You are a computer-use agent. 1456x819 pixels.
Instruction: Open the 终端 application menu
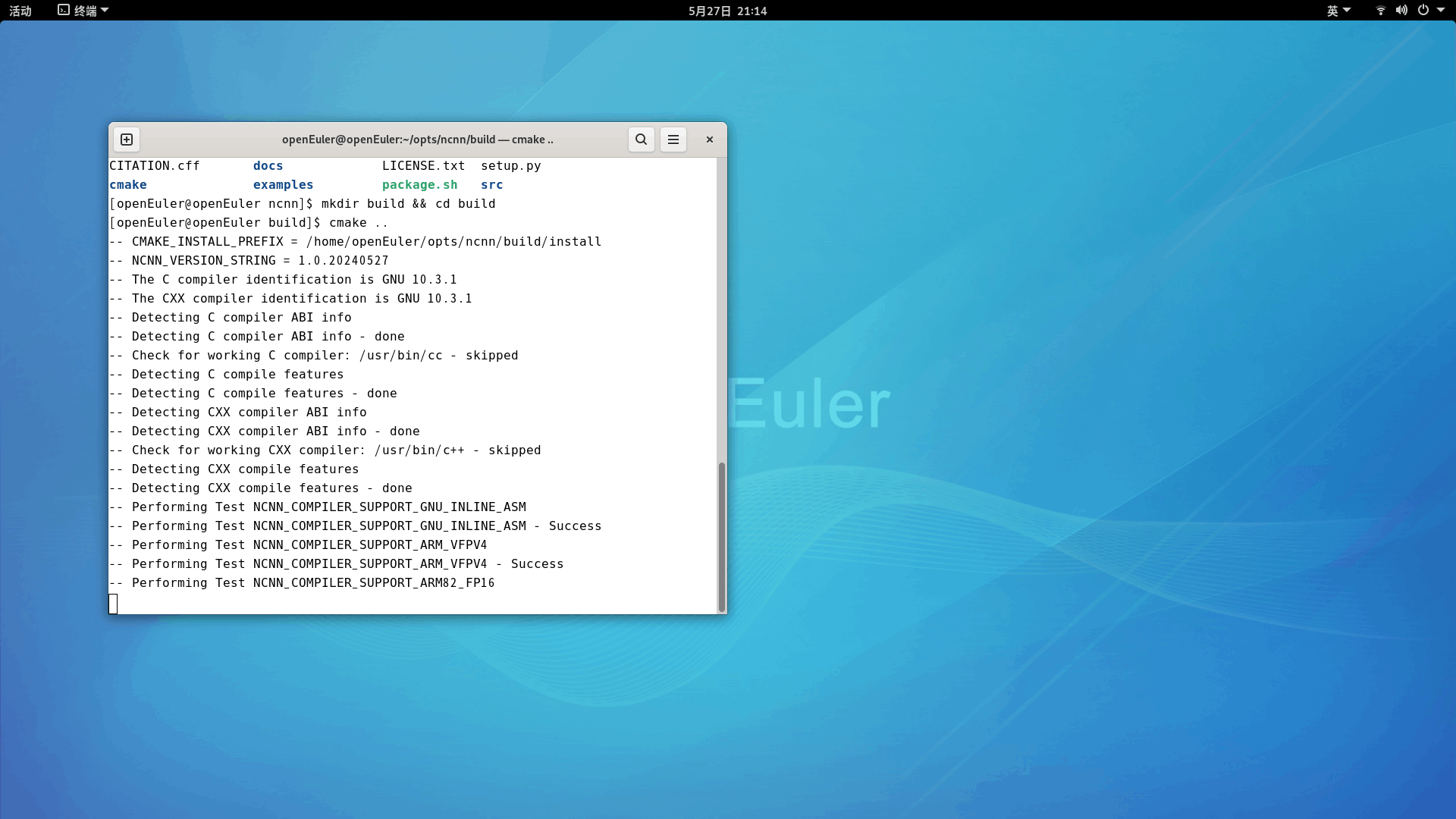coord(85,11)
